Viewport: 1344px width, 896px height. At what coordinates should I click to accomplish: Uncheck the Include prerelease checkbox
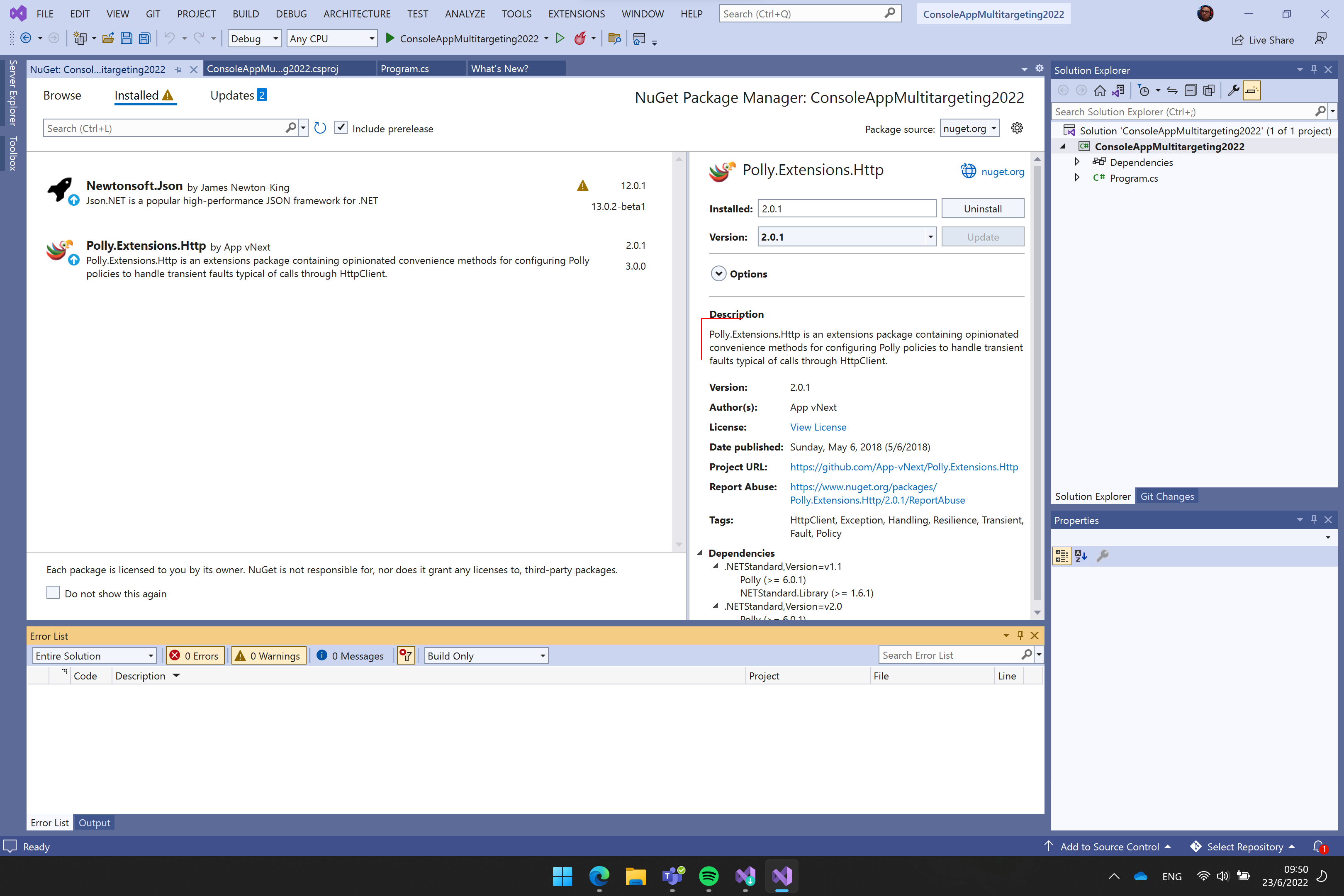coord(341,127)
